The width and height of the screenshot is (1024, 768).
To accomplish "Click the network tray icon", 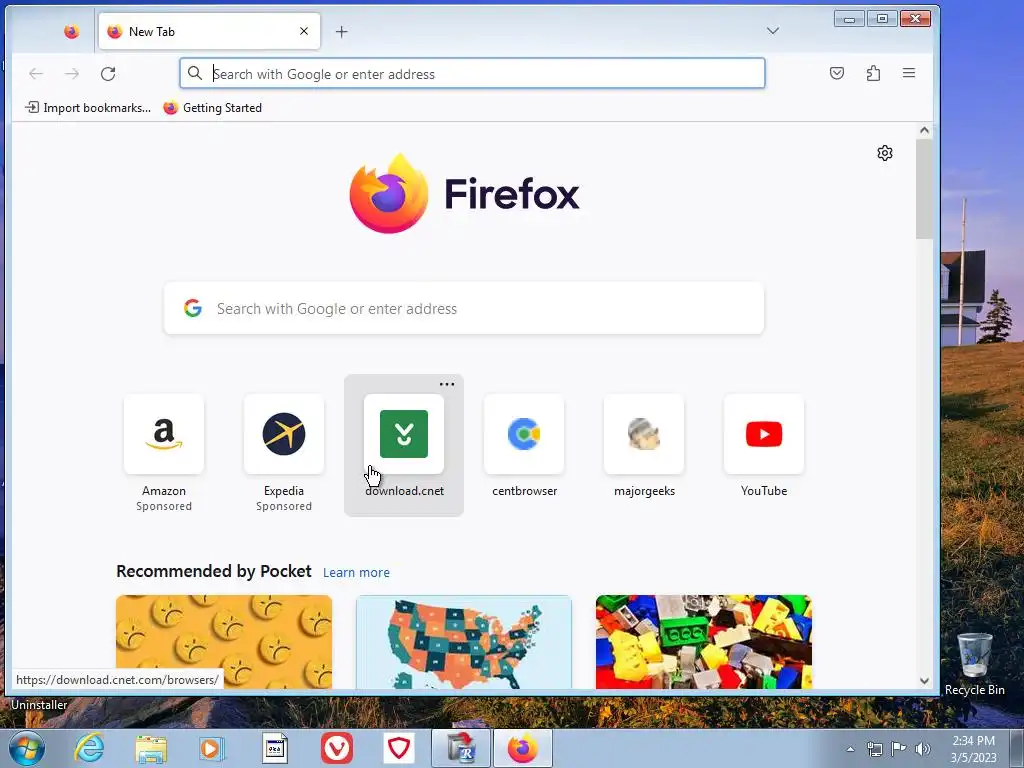I will coord(874,749).
